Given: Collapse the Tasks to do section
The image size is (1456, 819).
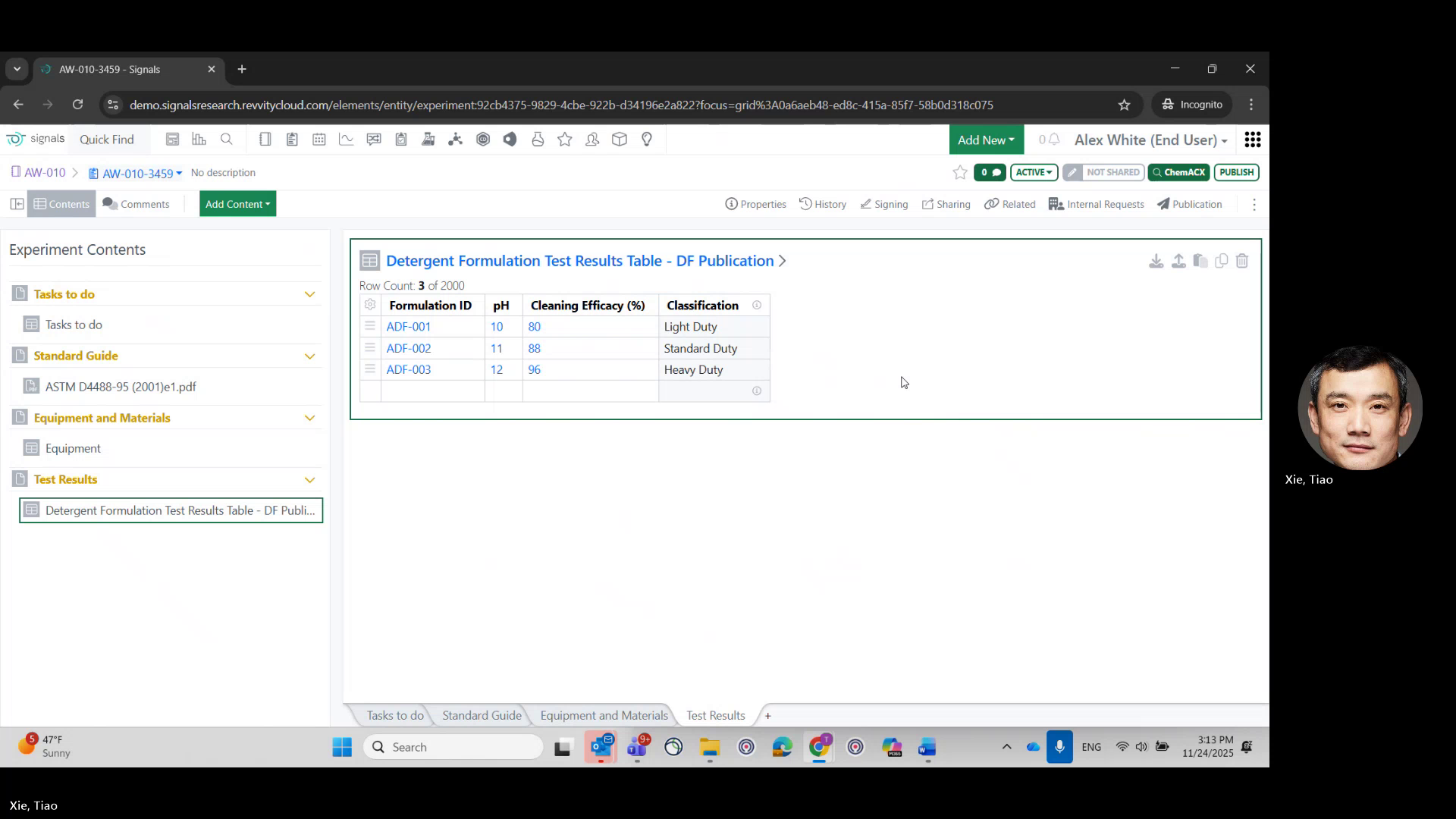Looking at the screenshot, I should click(x=309, y=294).
